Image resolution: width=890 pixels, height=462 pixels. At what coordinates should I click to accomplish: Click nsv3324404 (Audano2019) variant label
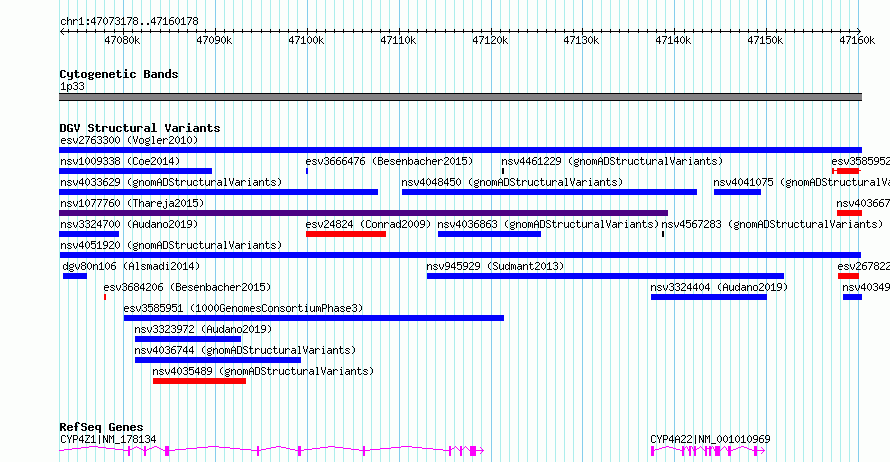coord(719,287)
